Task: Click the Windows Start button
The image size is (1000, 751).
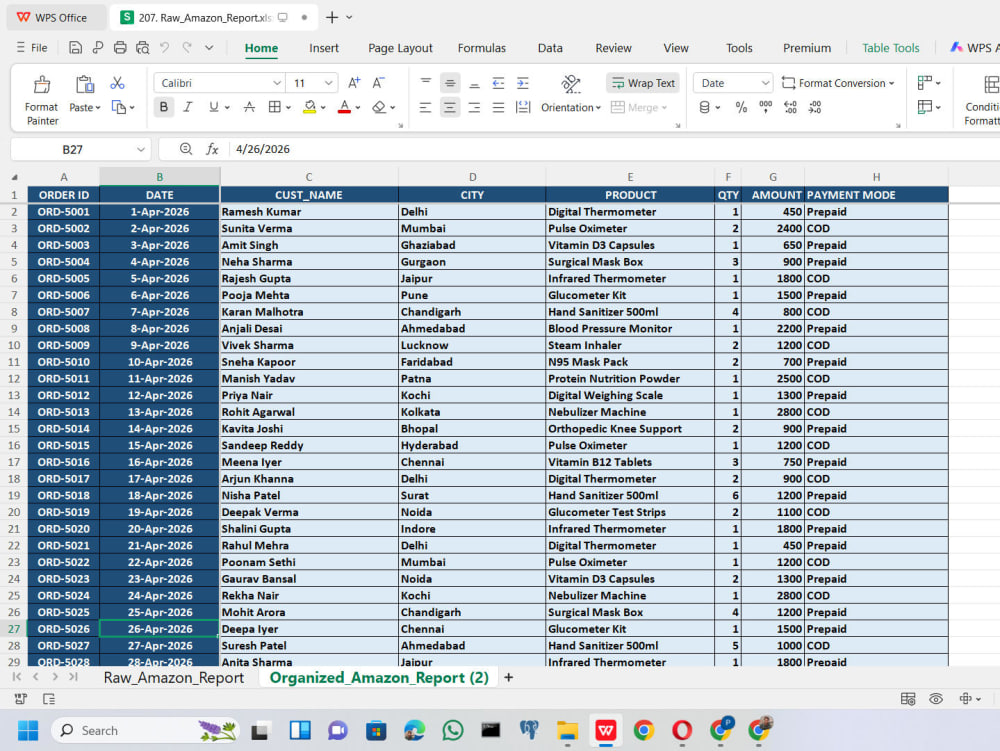Action: tap(27, 730)
